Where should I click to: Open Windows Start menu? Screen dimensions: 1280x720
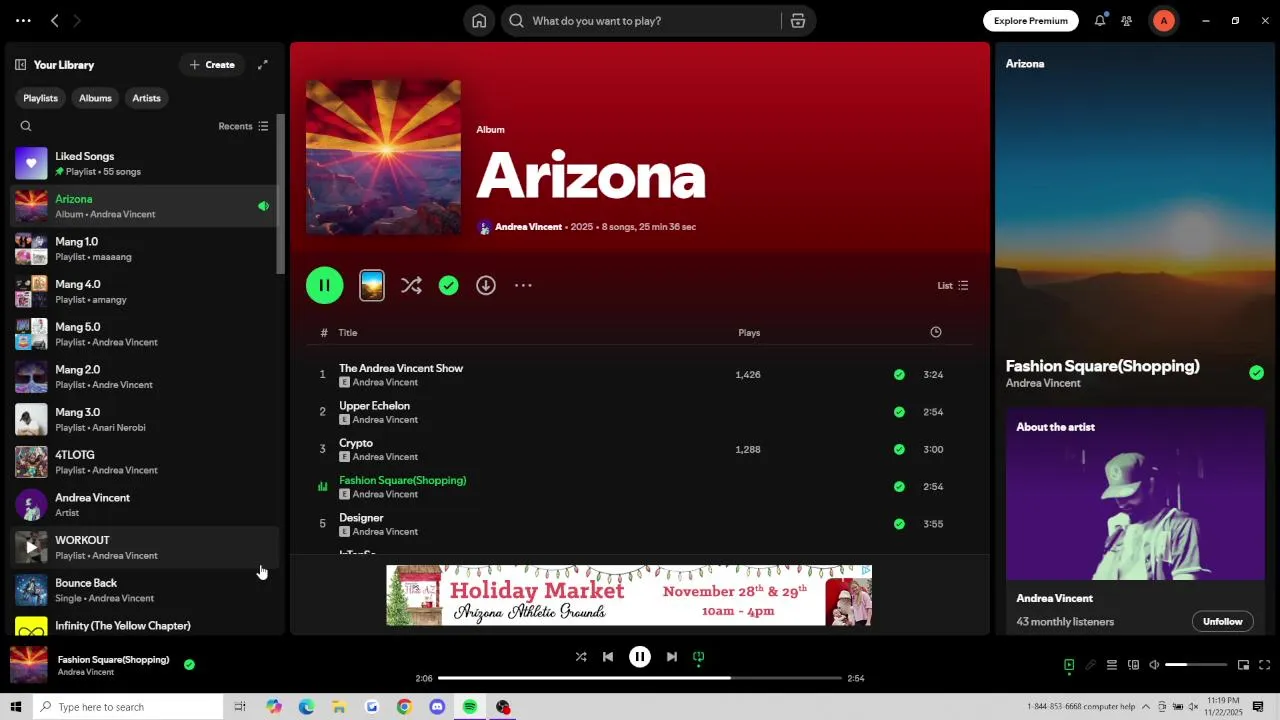[x=15, y=707]
